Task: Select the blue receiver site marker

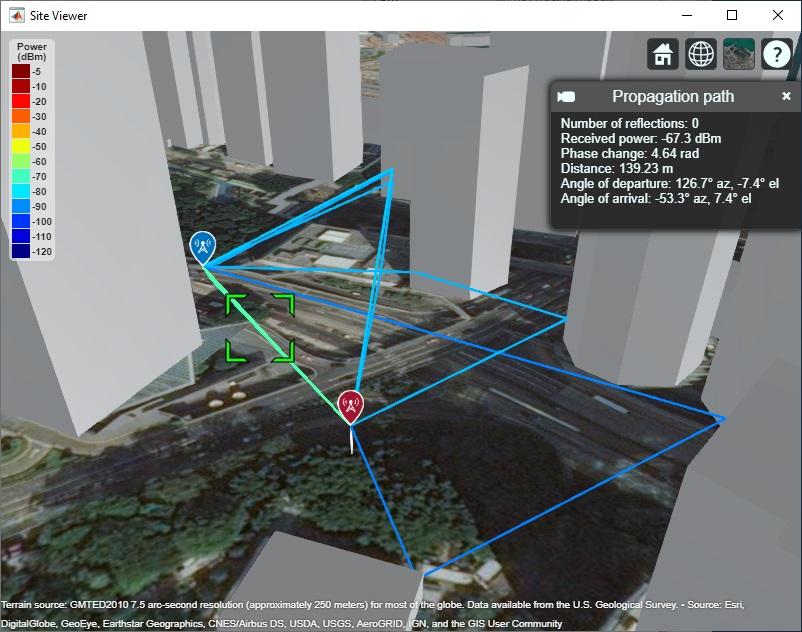Action: pos(203,247)
